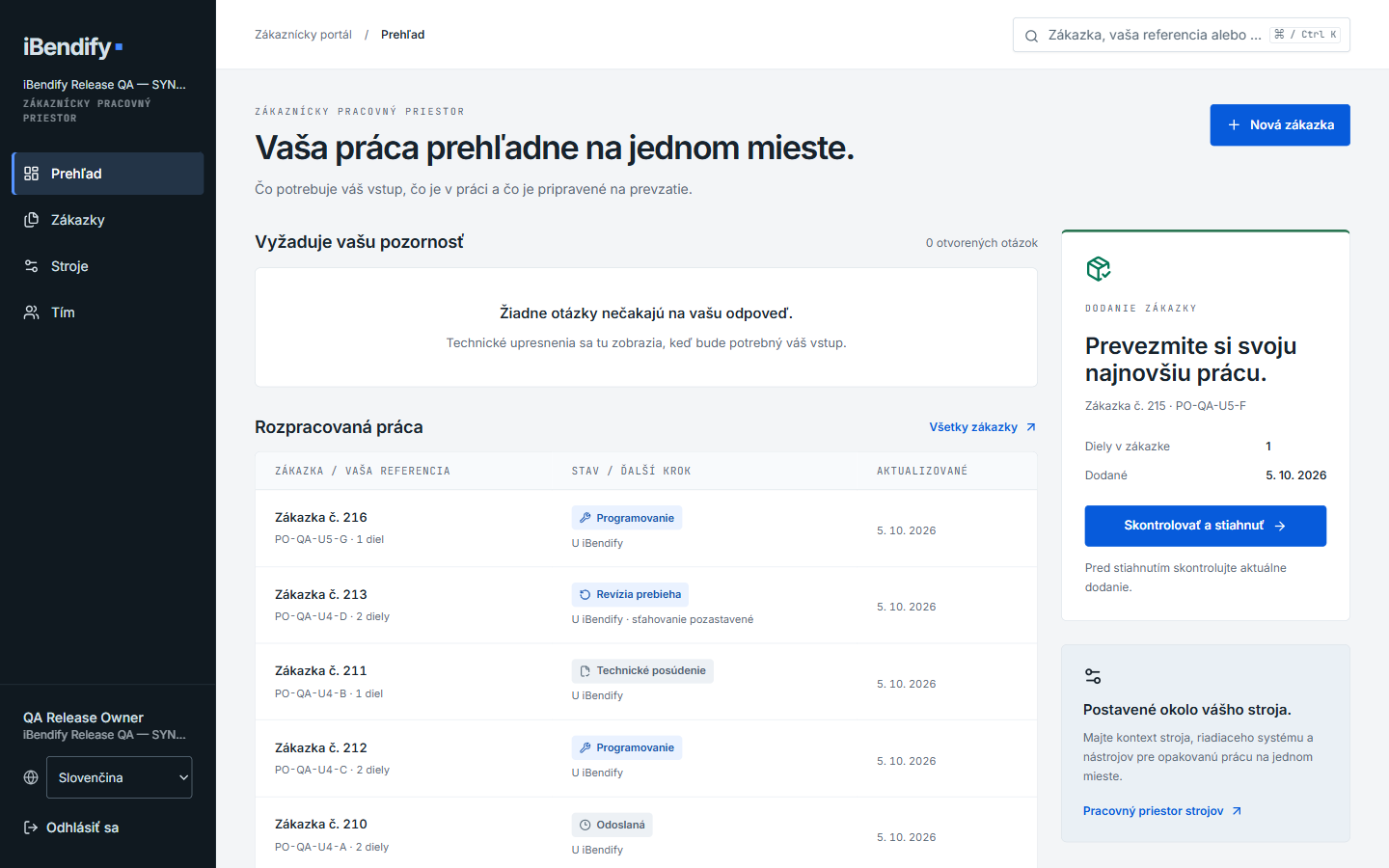Click the Odhlásiť sa logout icon

pos(31,827)
